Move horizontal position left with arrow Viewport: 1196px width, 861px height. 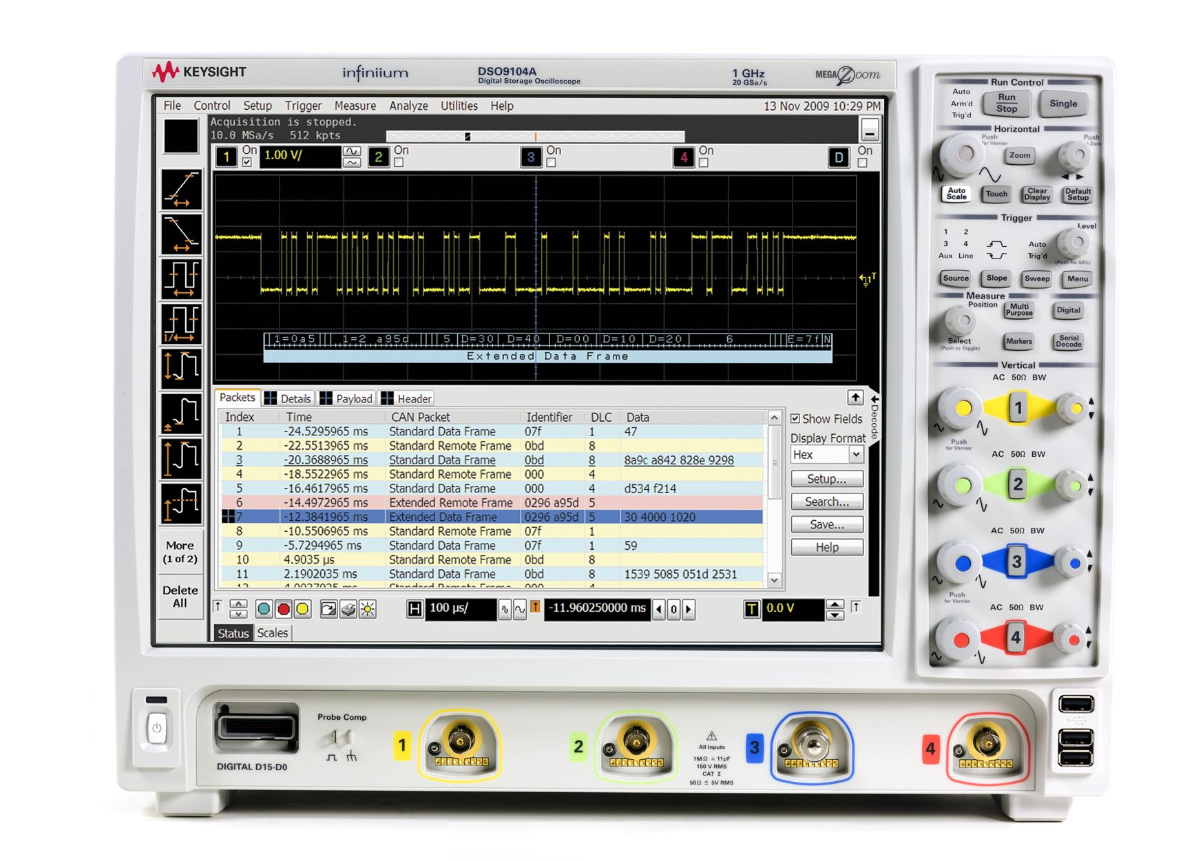[x=659, y=609]
